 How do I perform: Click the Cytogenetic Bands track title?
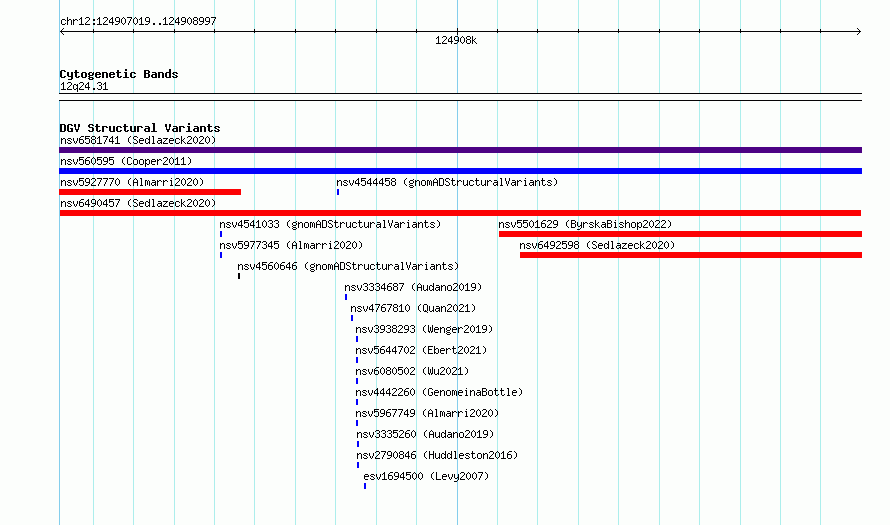(119, 74)
